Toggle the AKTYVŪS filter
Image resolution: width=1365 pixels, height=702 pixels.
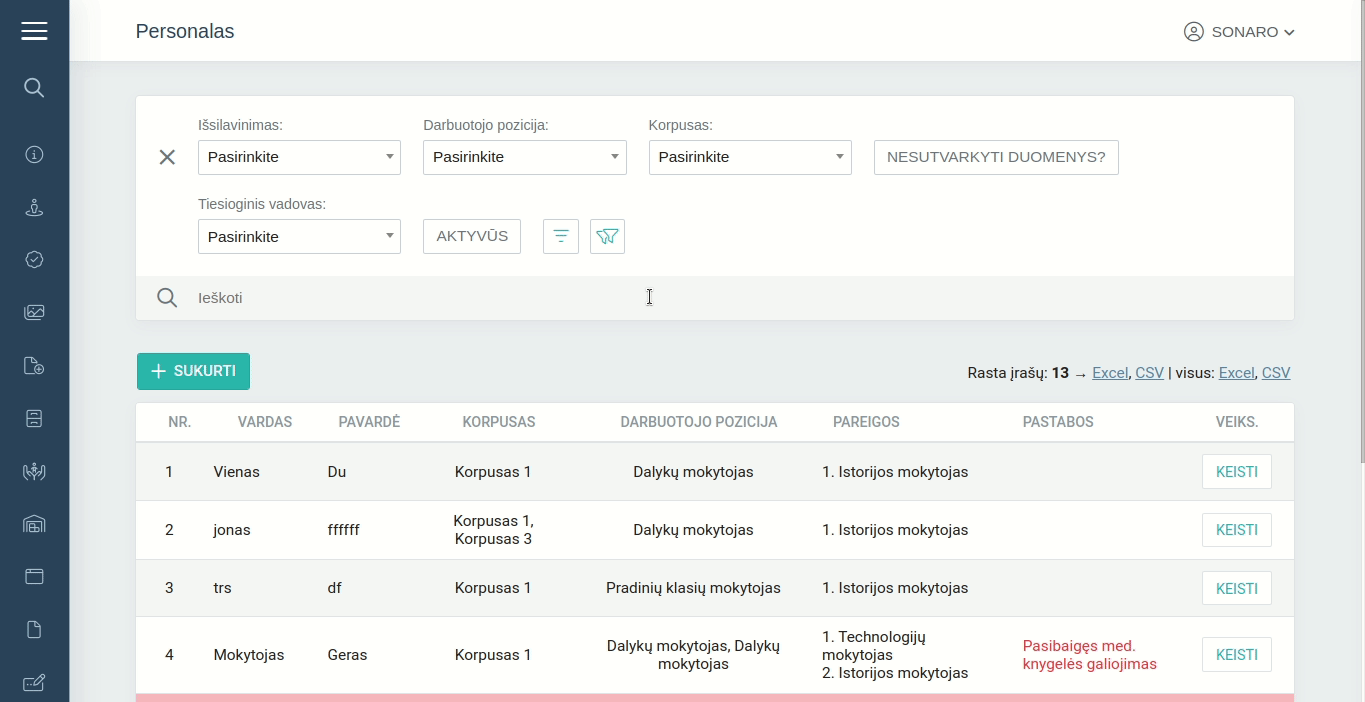[472, 237]
